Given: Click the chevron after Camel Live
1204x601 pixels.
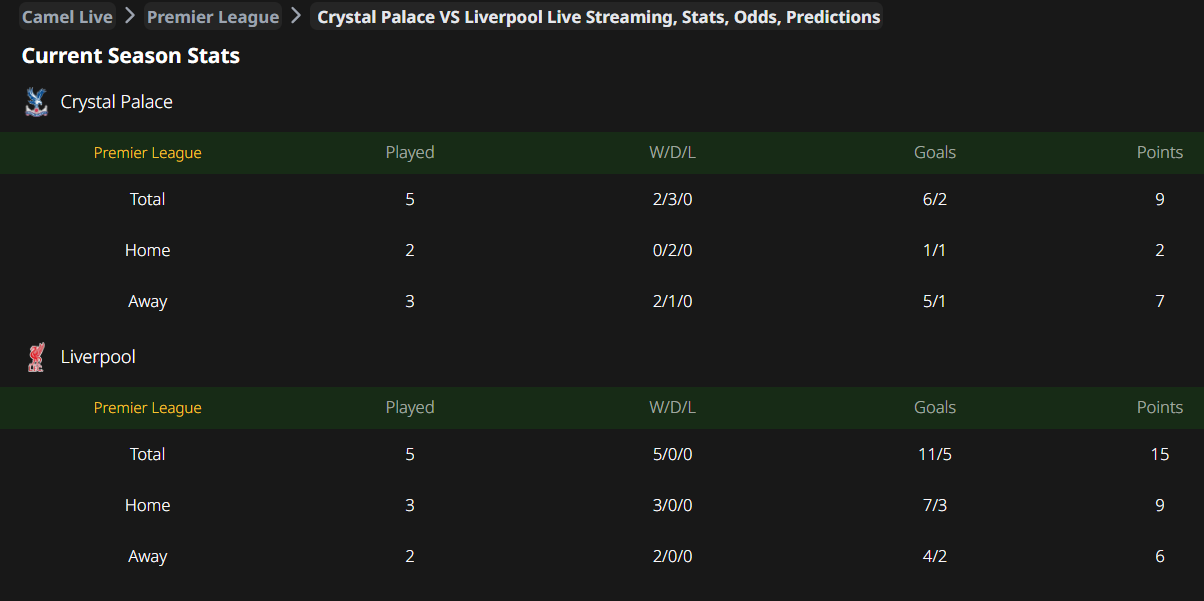Looking at the screenshot, I should point(130,16).
